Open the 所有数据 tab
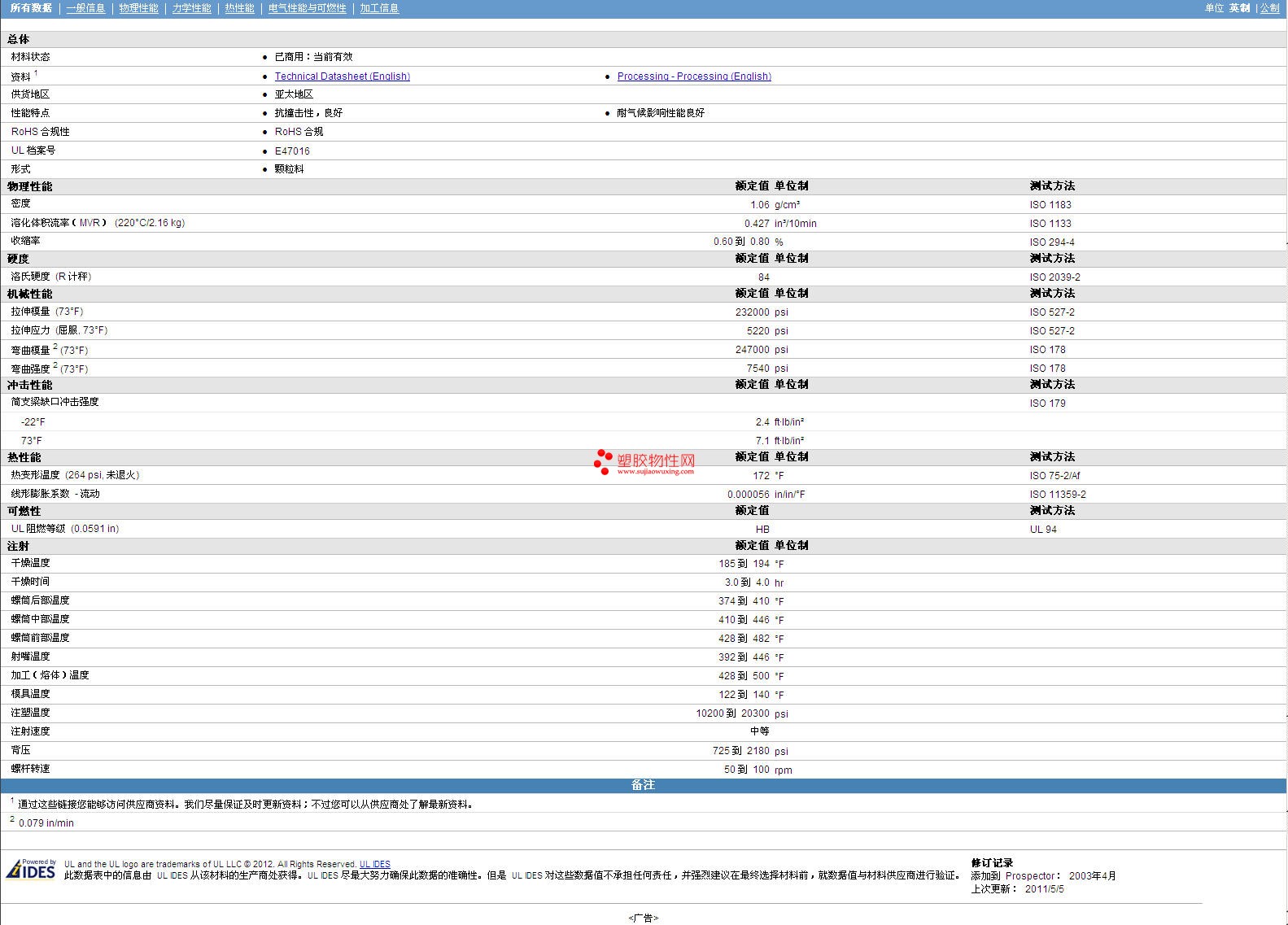 tap(31, 8)
